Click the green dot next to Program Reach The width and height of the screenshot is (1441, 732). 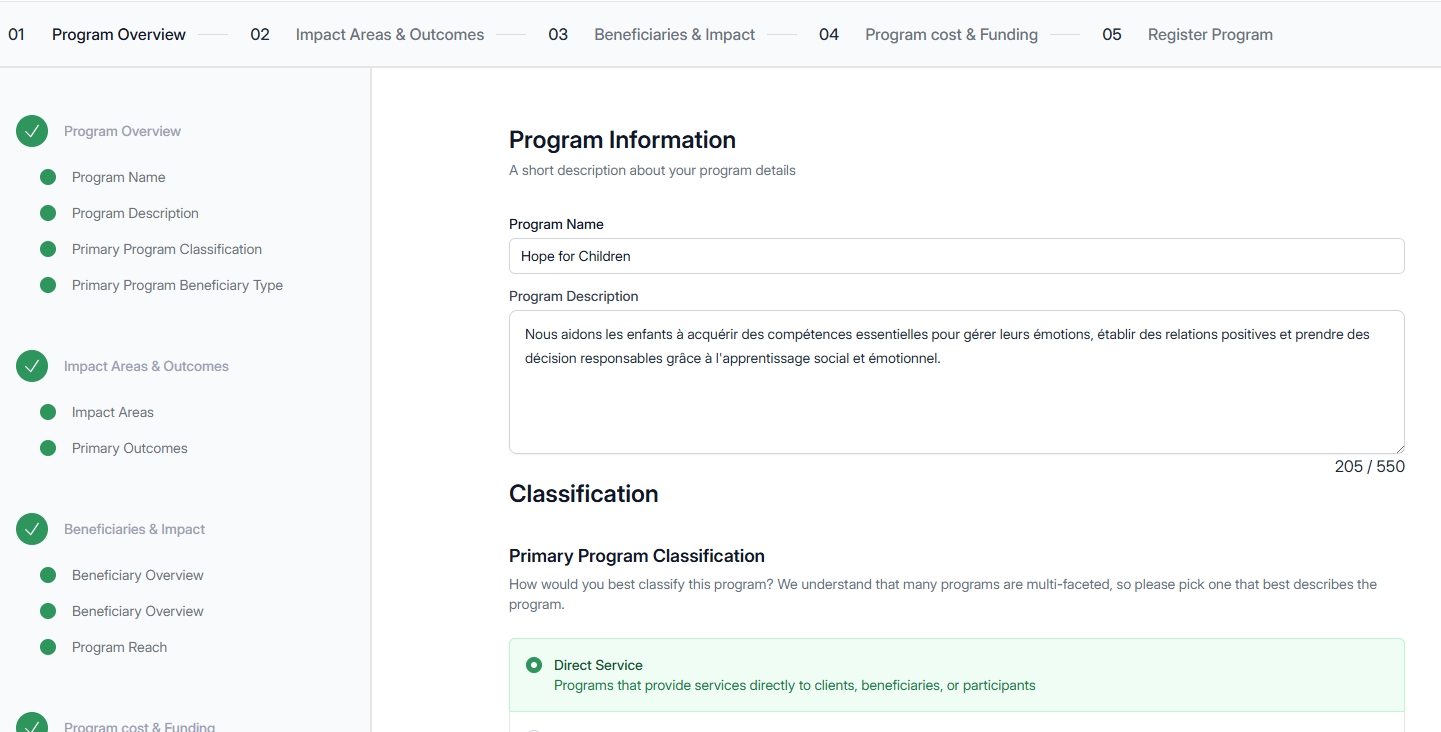coord(48,647)
